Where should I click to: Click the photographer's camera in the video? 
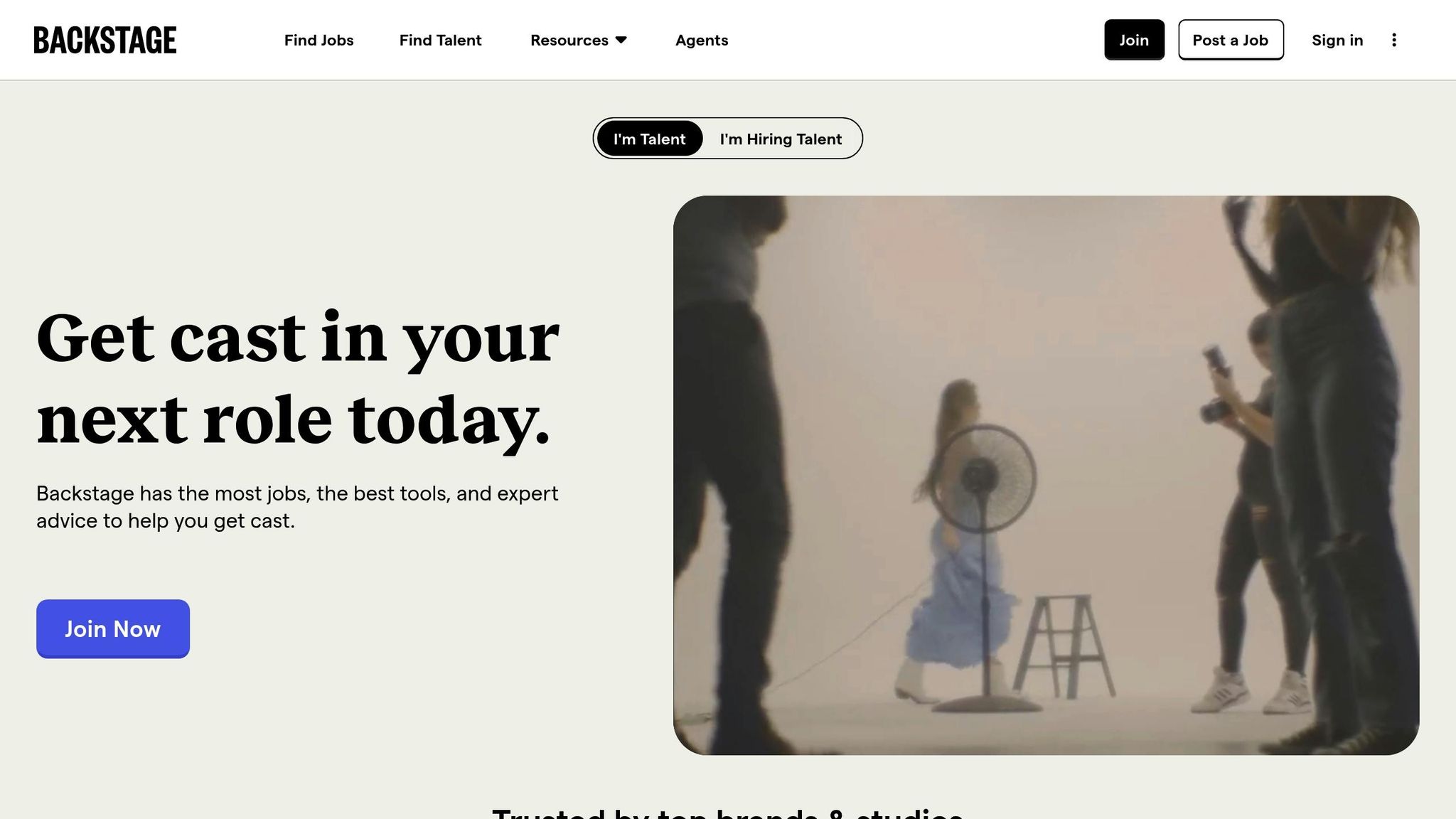point(1218,387)
